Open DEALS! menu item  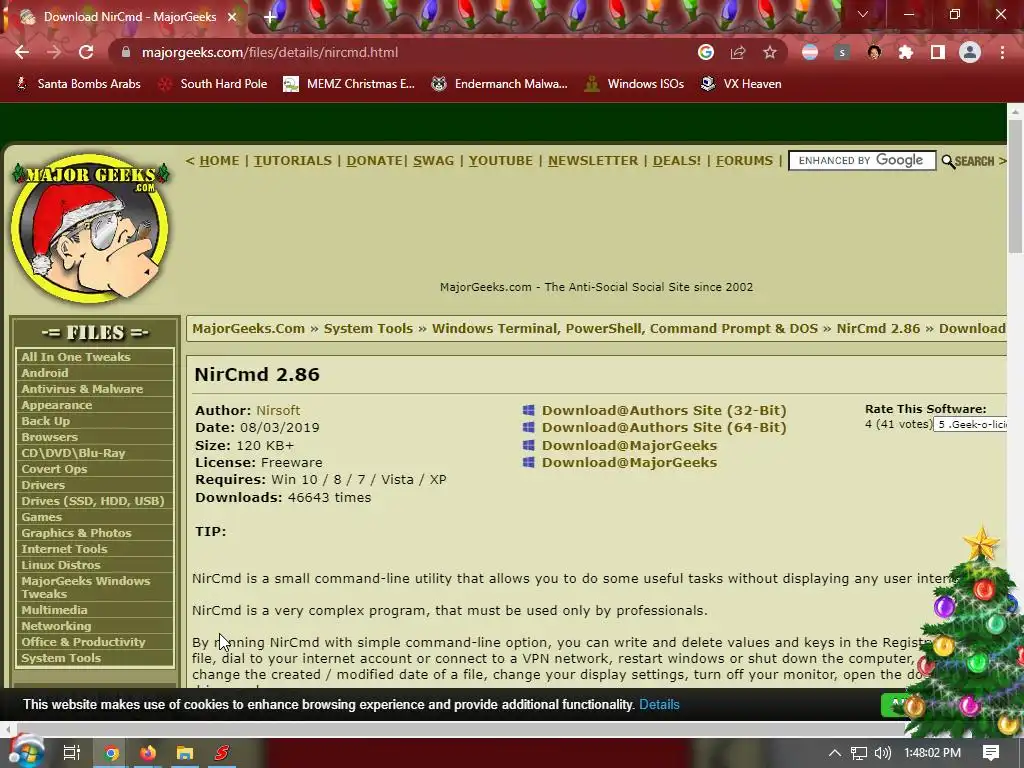pyautogui.click(x=677, y=161)
